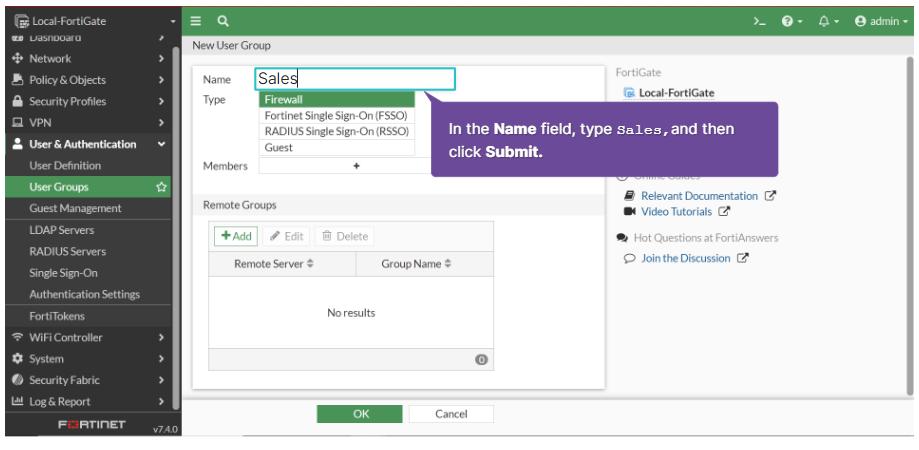This screenshot has width=919, height=450.
Task: Click the User & Authentication person icon
Action: [x=17, y=144]
